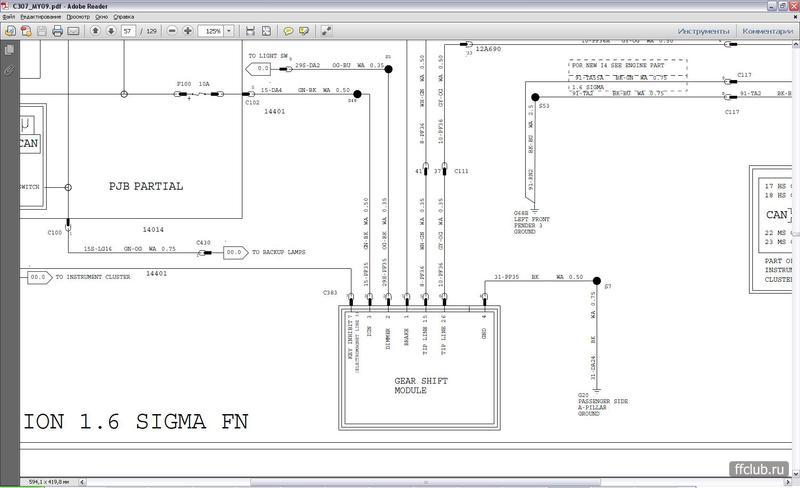This screenshot has width=800, height=488.
Task: Open the Просмотр menu
Action: point(78,17)
